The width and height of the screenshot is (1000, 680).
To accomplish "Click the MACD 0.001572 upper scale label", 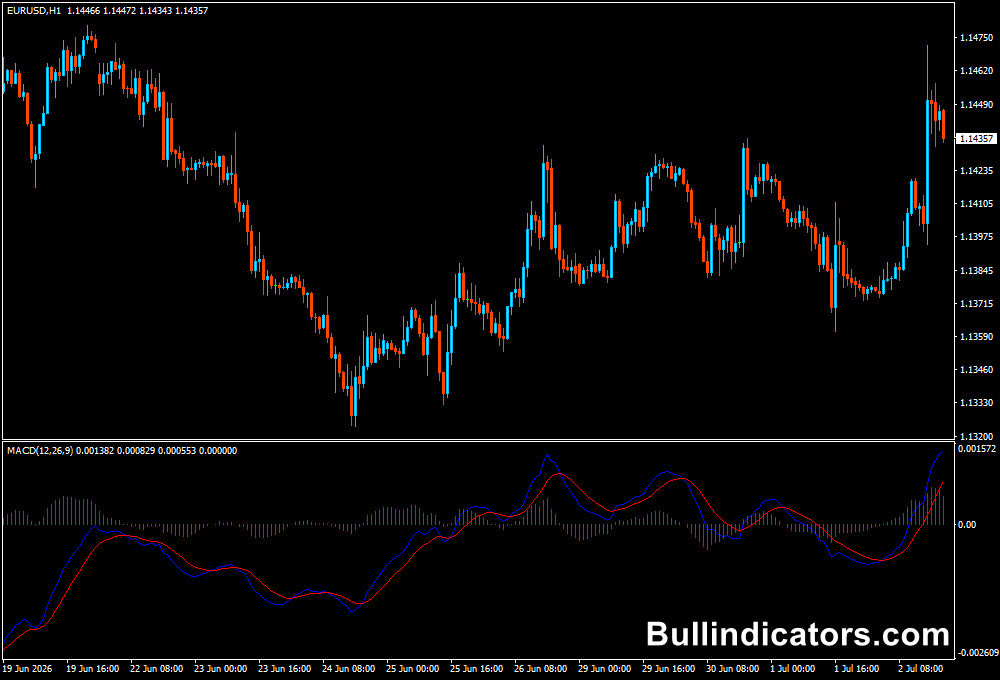I will tap(977, 449).
